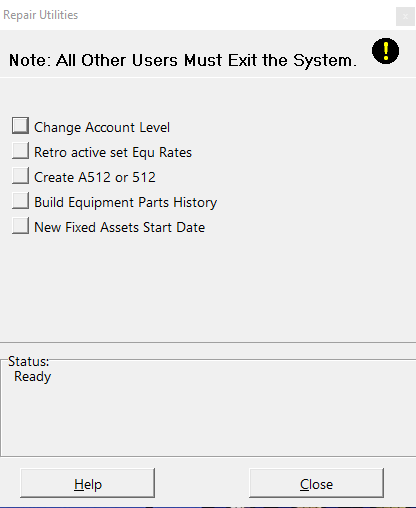The width and height of the screenshot is (416, 508).
Task: Click the yellow exclamation warning icon
Action: click(385, 51)
